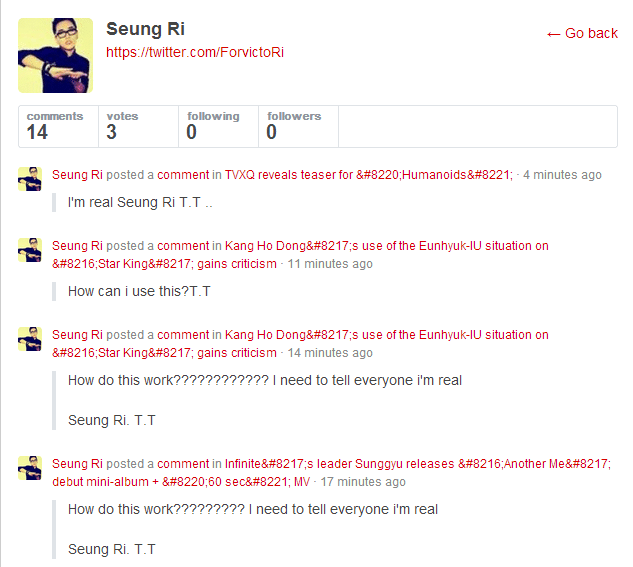Click Seung Ri username in the TVXQ entry
This screenshot has width=633, height=567.
pos(77,175)
